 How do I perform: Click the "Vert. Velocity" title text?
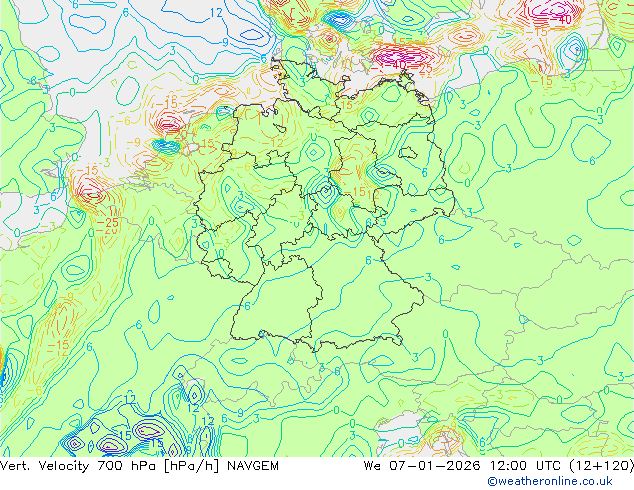click(44, 466)
